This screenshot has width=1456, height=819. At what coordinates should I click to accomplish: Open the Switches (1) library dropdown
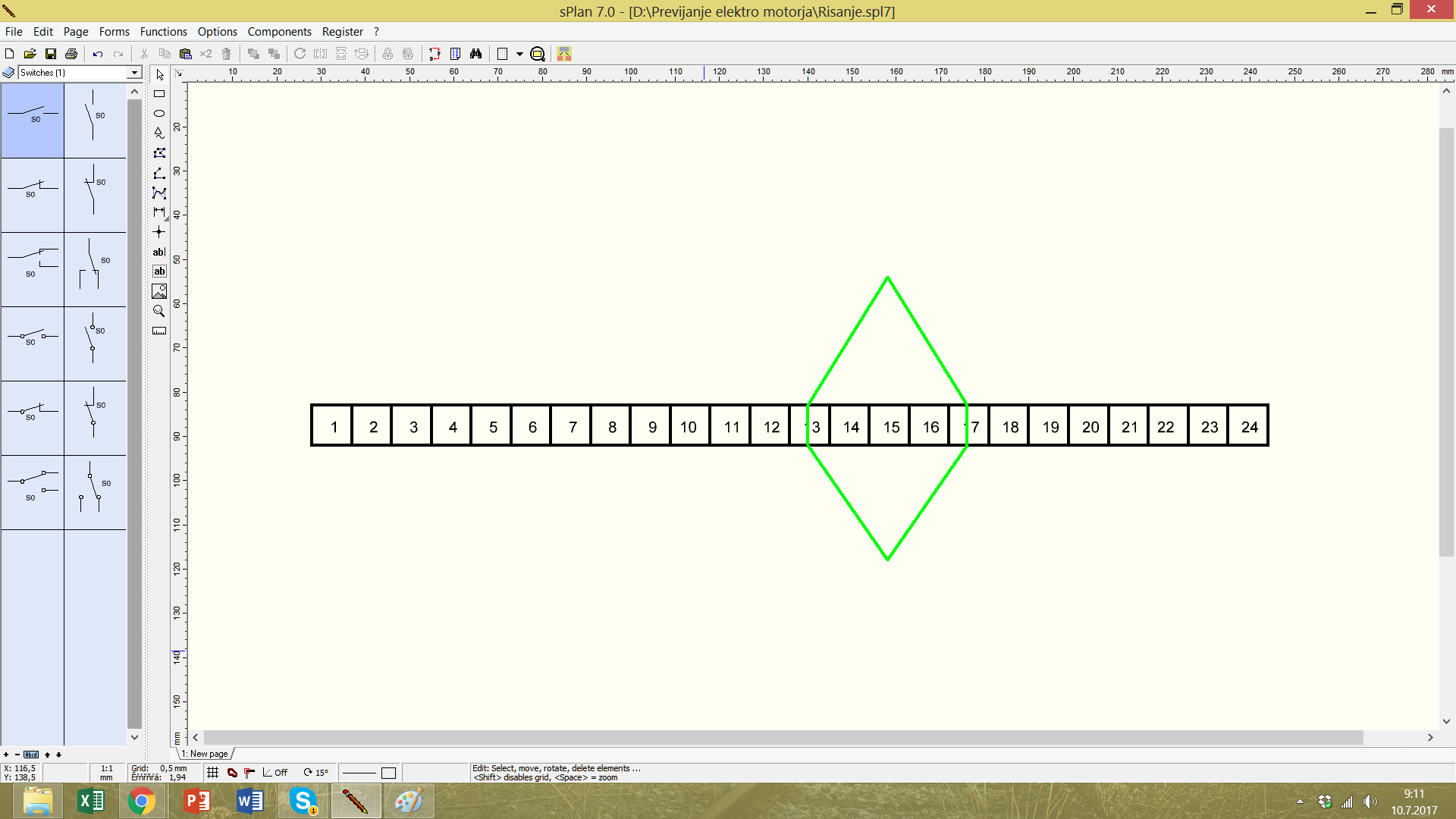134,73
